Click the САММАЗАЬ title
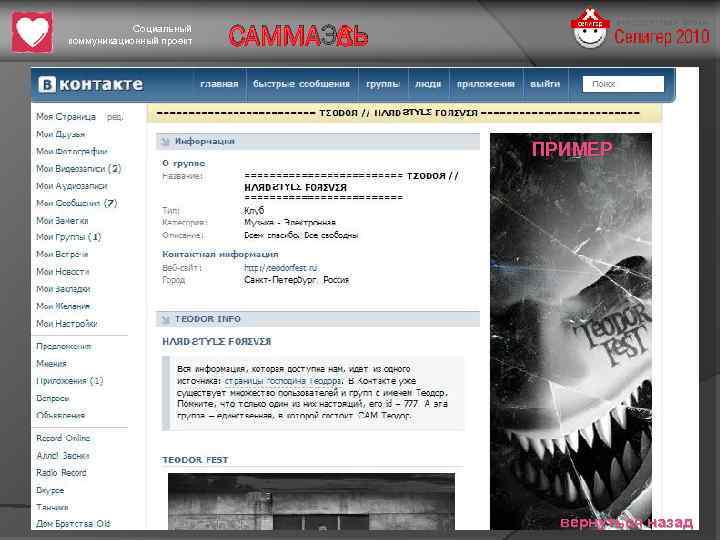Viewport: 720px width, 540px height. tap(298, 36)
